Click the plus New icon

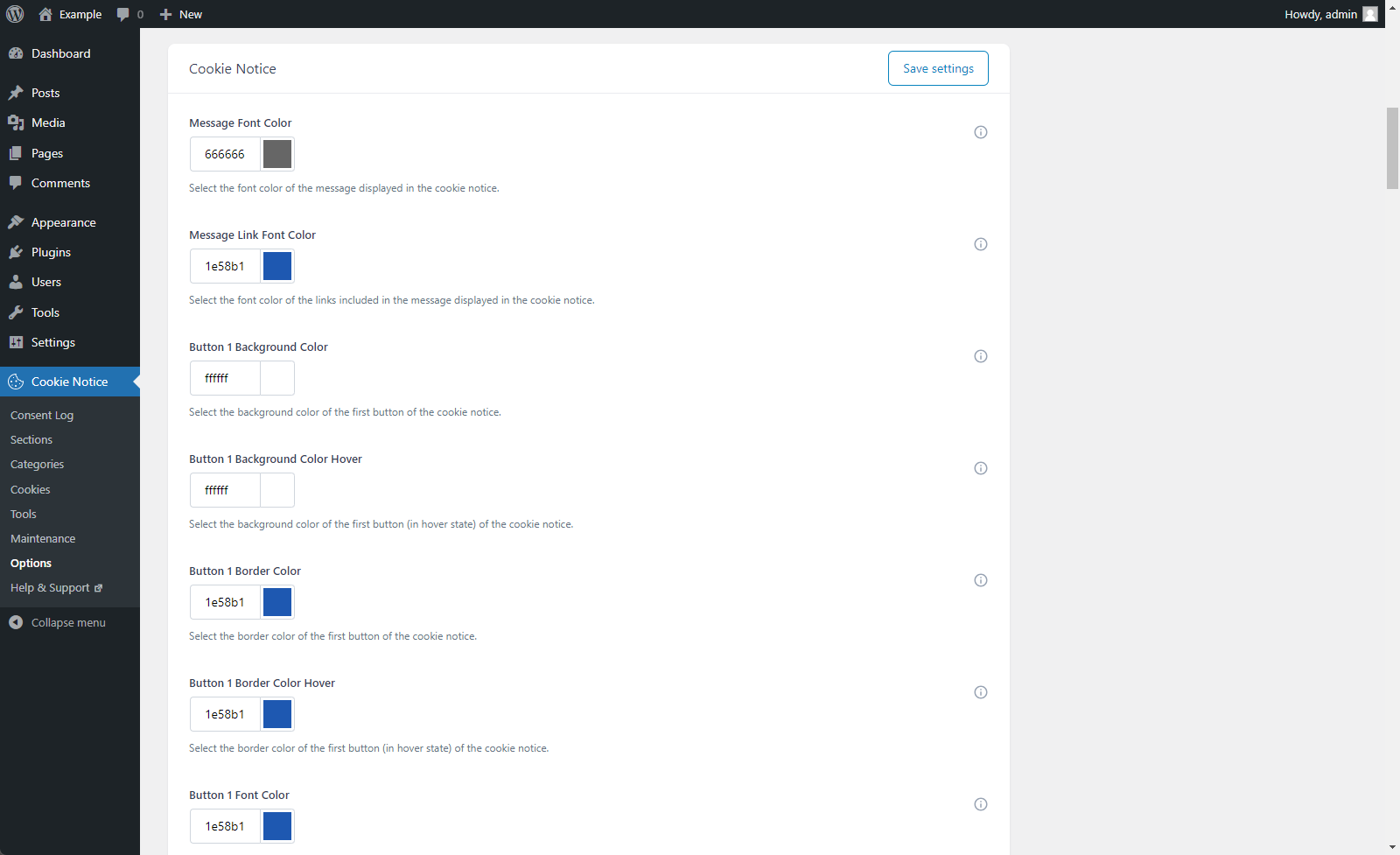pos(165,14)
